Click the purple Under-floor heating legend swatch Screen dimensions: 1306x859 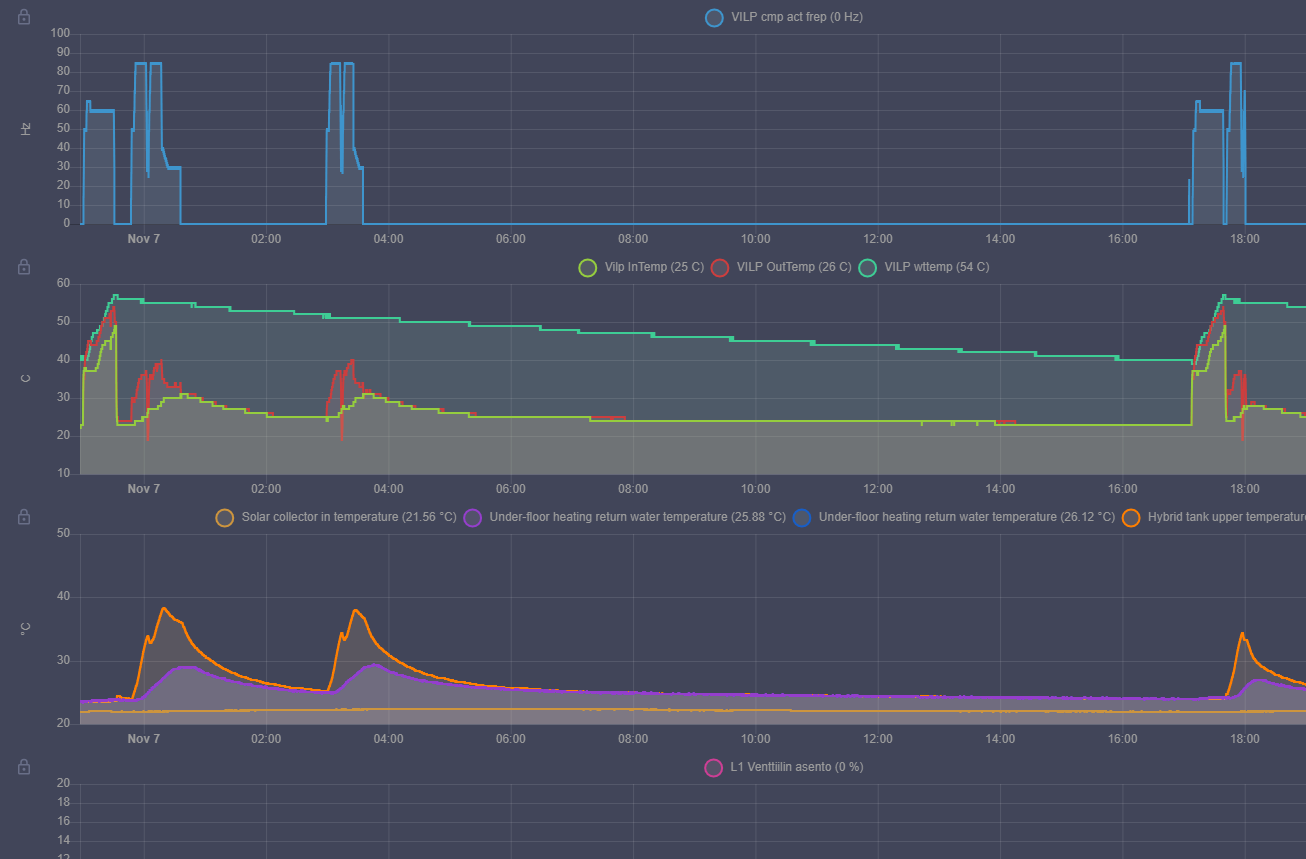coord(473,517)
